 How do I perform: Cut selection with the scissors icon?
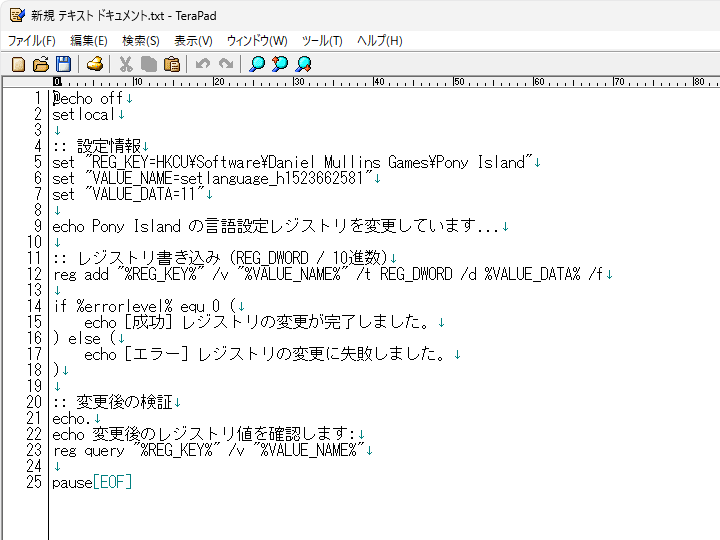point(126,64)
